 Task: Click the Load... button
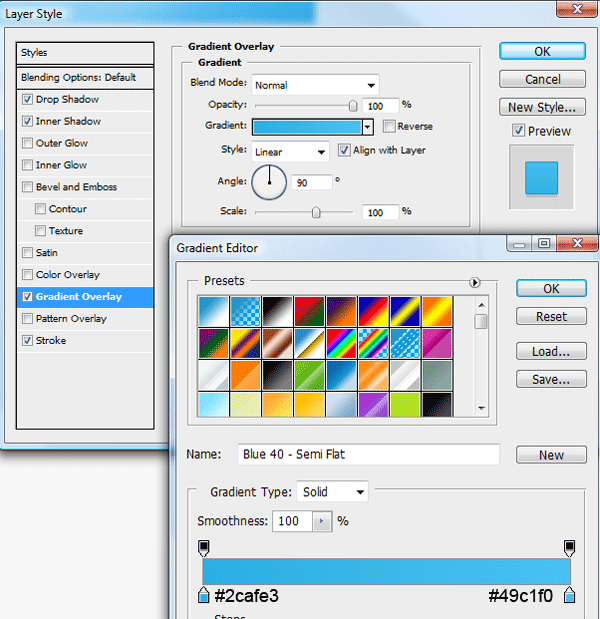(x=551, y=351)
